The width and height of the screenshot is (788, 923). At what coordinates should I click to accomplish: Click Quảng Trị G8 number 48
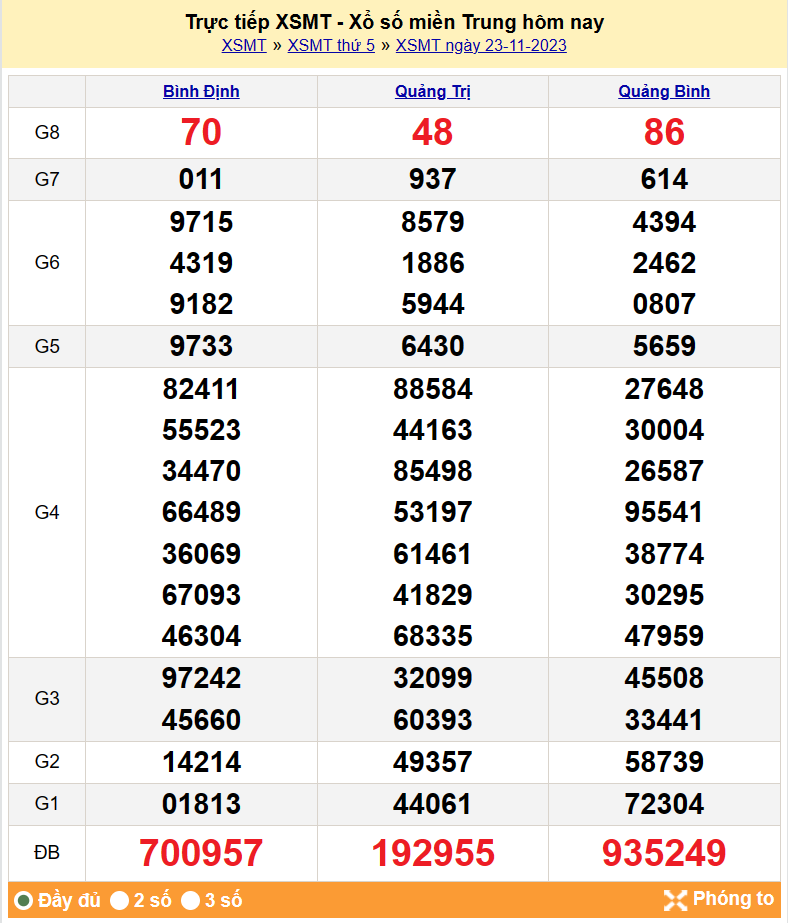pyautogui.click(x=432, y=132)
